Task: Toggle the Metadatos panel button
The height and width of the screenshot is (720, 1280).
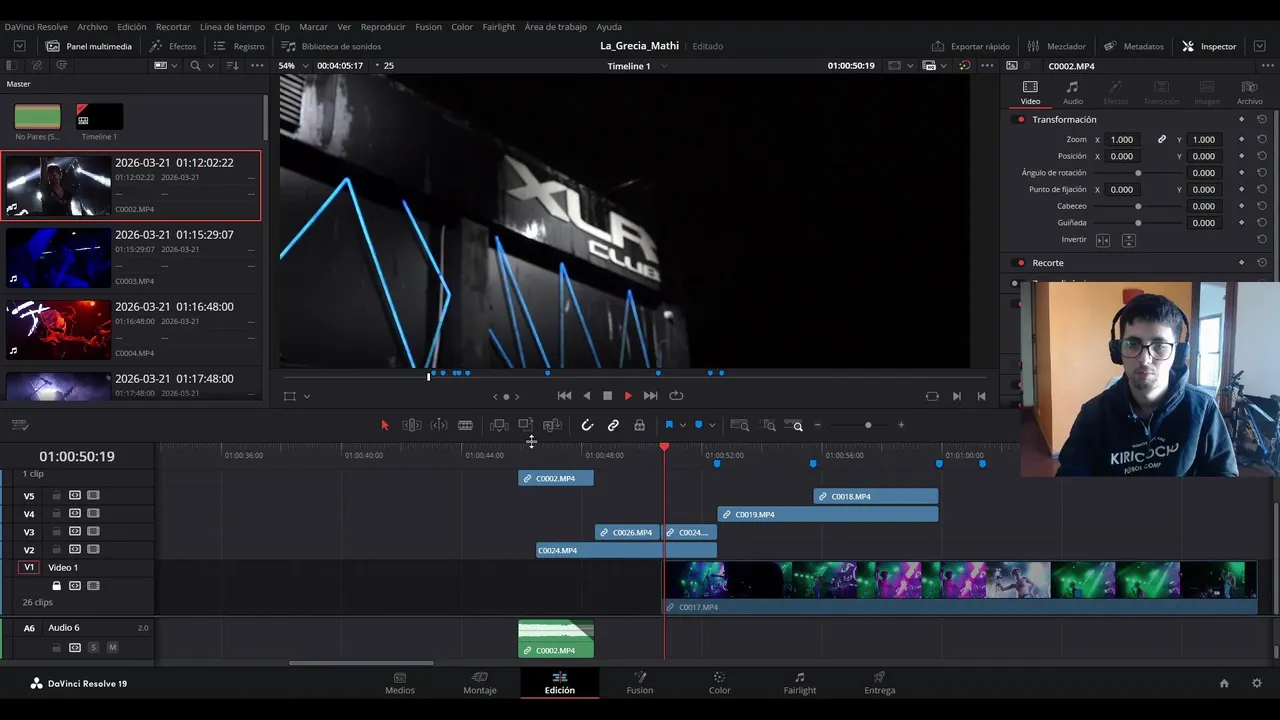Action: pyautogui.click(x=1134, y=46)
